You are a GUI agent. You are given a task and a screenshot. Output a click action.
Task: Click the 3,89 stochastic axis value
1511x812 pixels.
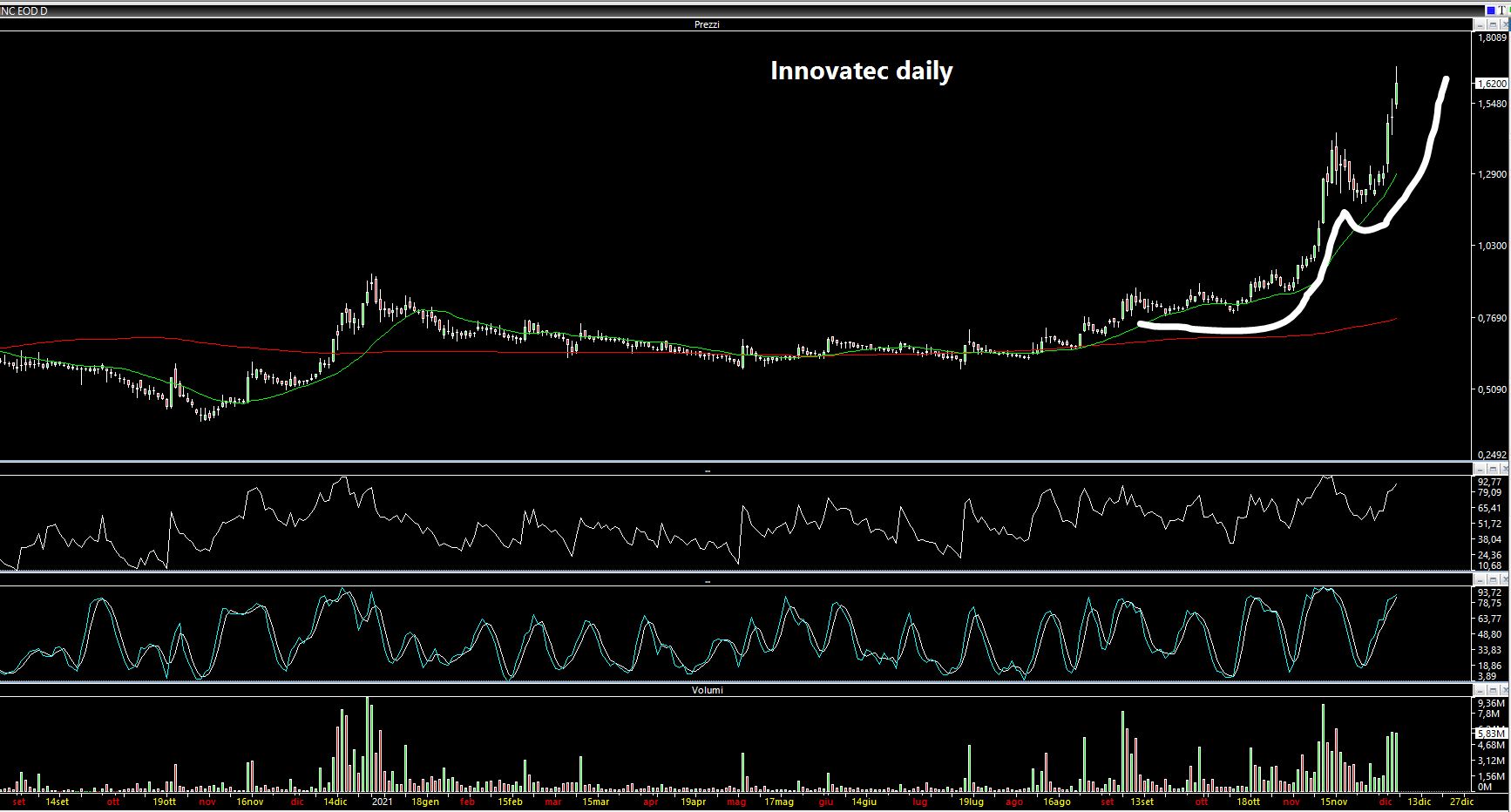coord(1487,676)
